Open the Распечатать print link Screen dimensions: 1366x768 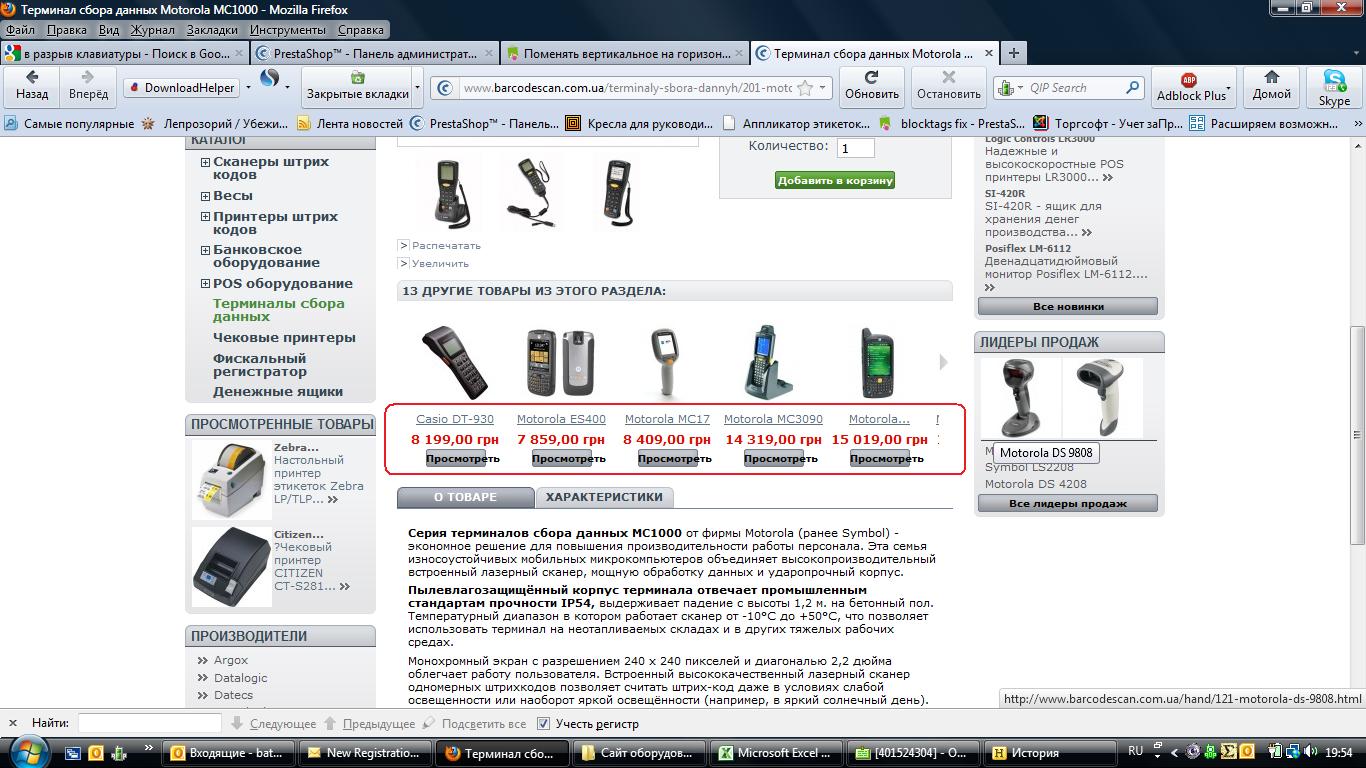446,245
